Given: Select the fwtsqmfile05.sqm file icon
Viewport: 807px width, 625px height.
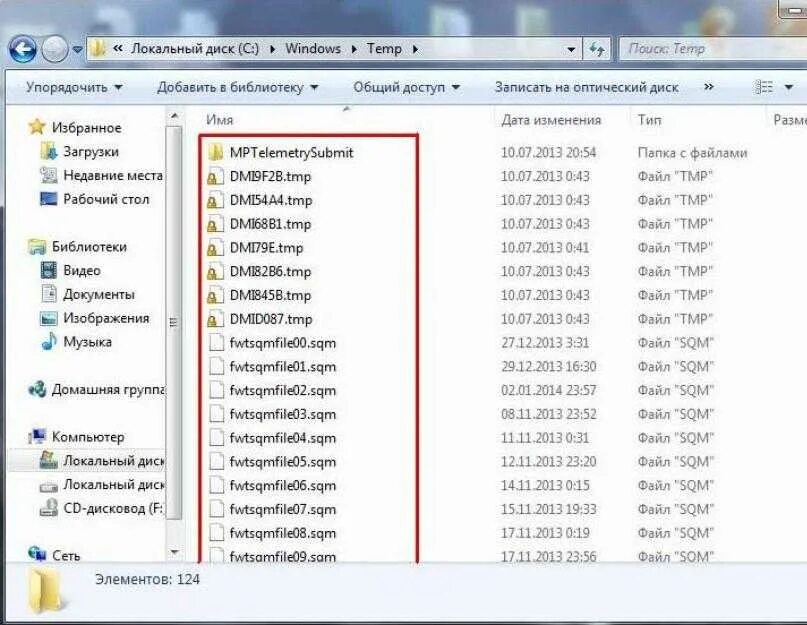Looking at the screenshot, I should tap(217, 461).
